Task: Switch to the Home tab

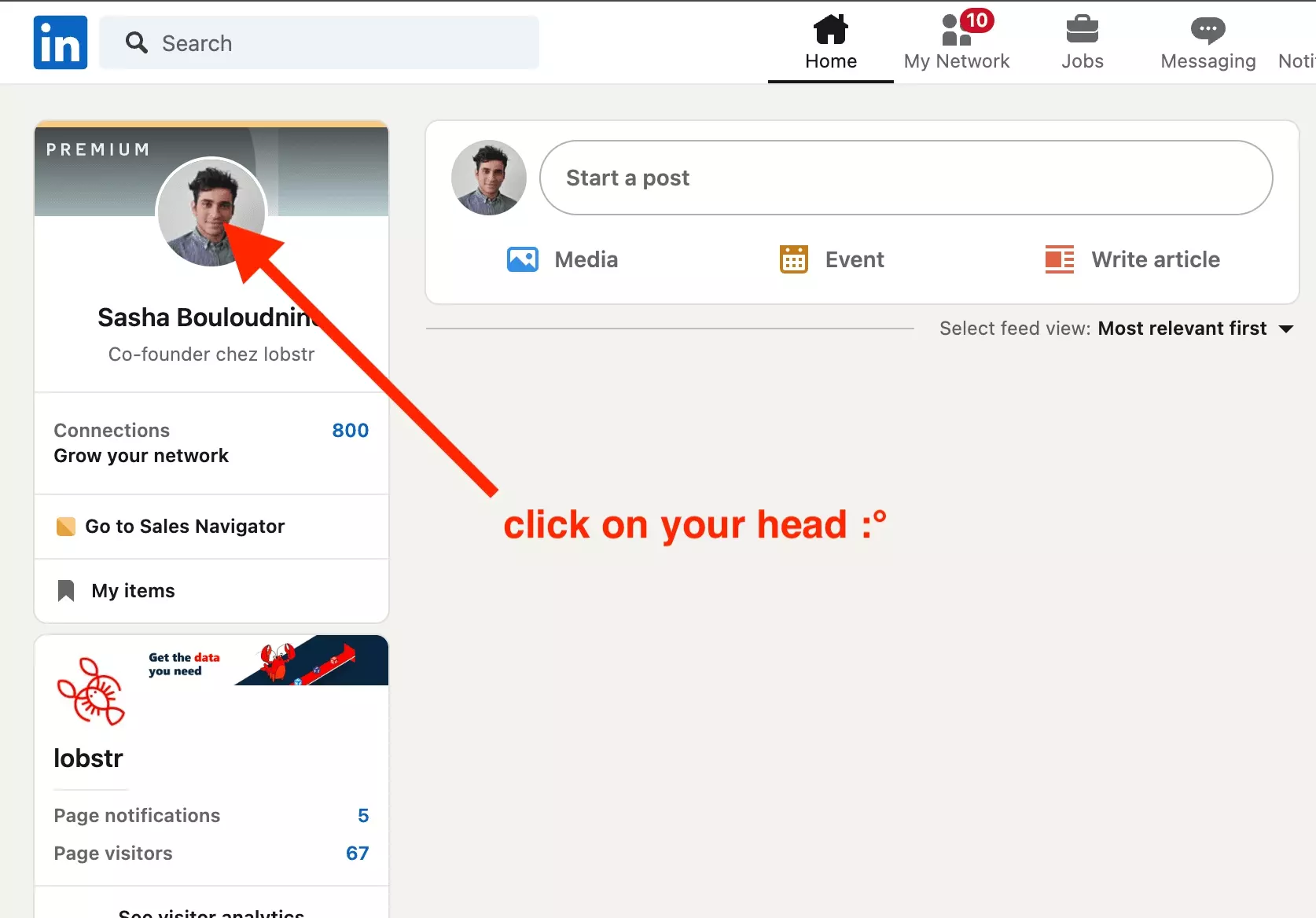Action: (x=830, y=45)
